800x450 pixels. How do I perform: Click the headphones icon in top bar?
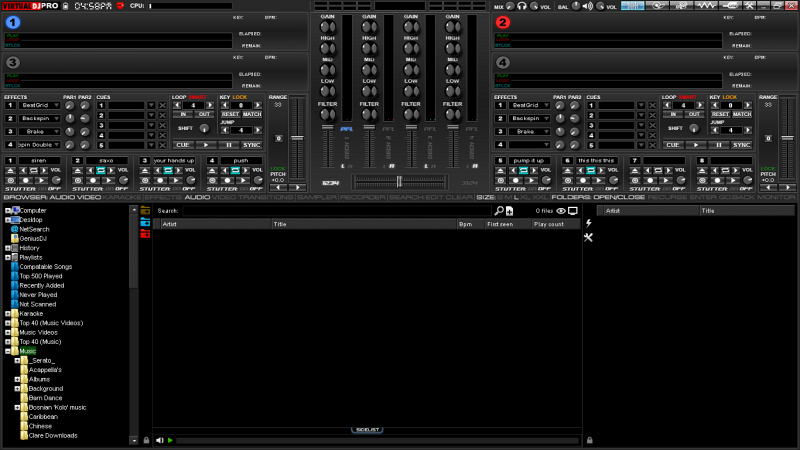point(521,6)
